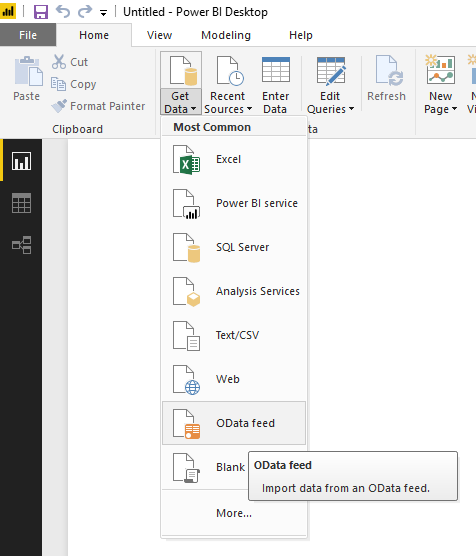Click the Undo arrow icon
The width and height of the screenshot is (476, 556).
tap(63, 12)
